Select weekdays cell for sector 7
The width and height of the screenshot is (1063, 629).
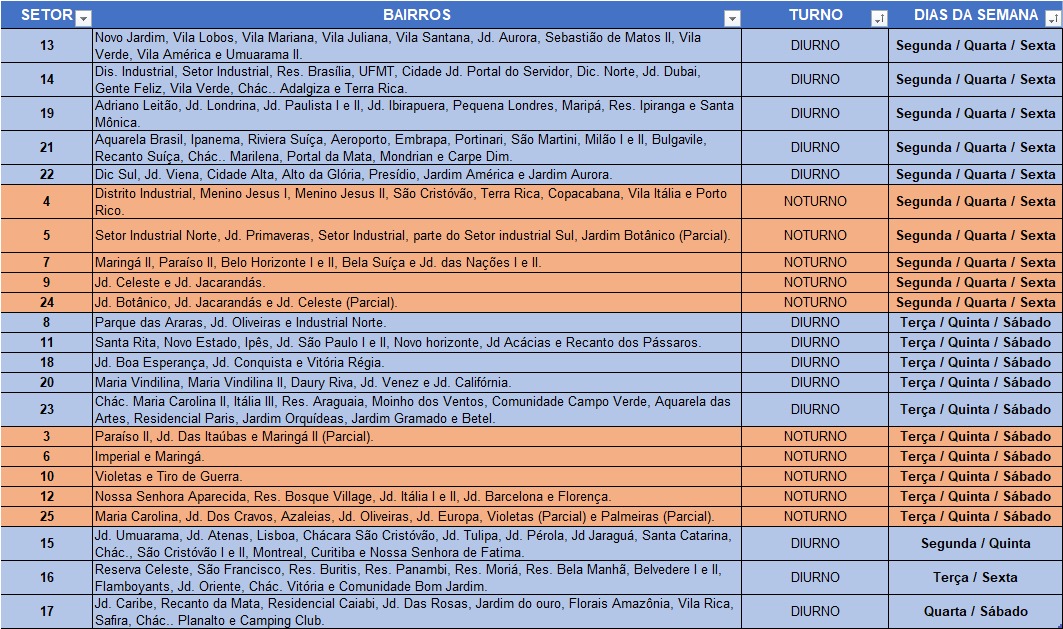pos(975,263)
